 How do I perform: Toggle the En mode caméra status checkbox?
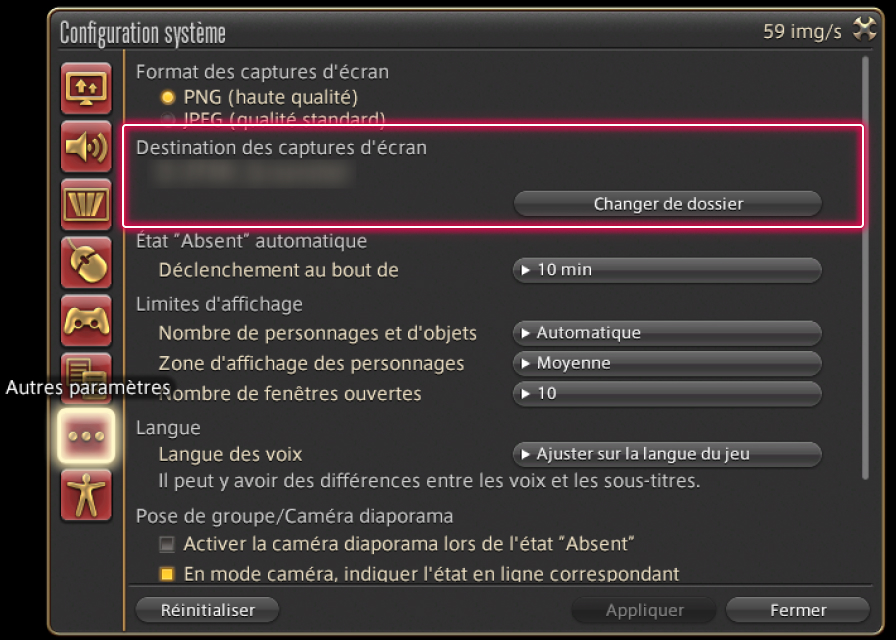pyautogui.click(x=167, y=574)
